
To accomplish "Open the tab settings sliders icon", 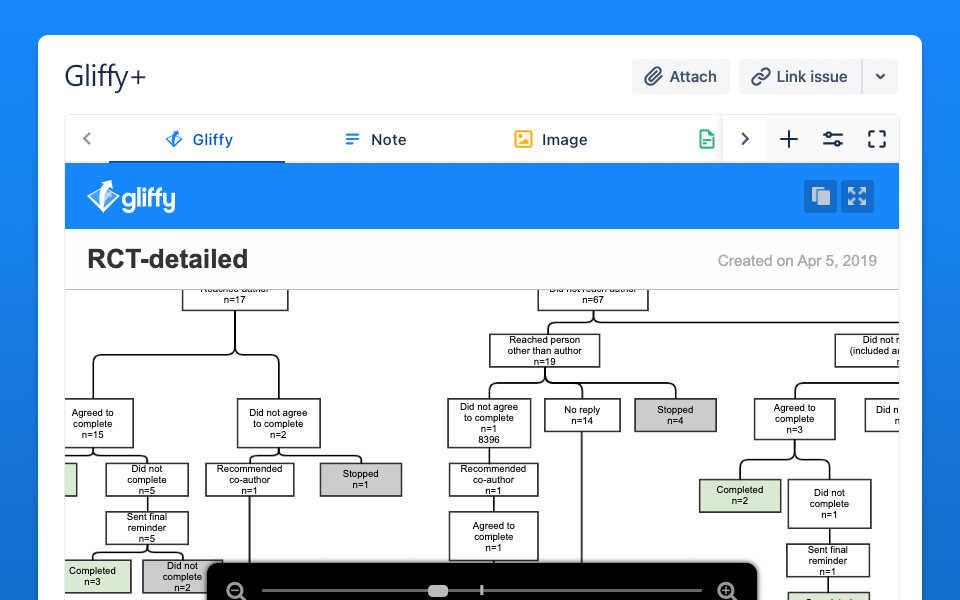I will 833,139.
